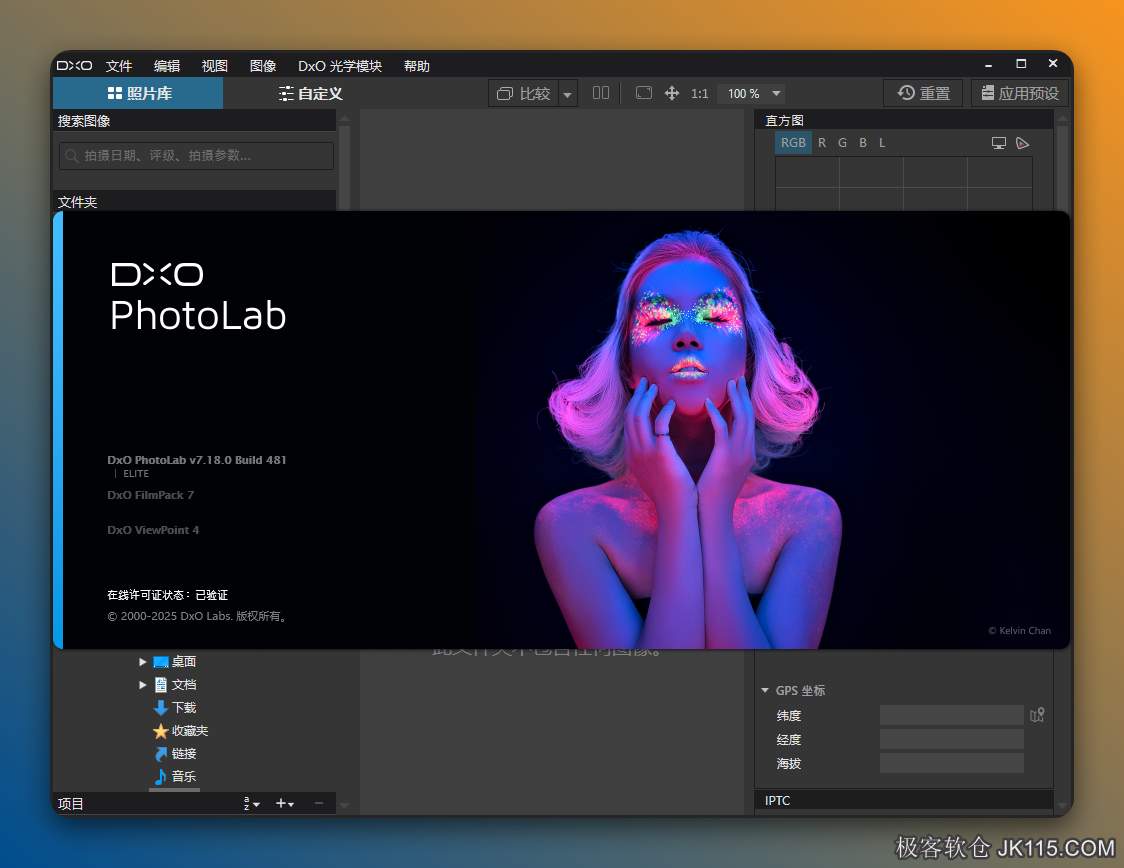Toggle side-by-side split view icon
The image size is (1124, 868).
coord(601,92)
